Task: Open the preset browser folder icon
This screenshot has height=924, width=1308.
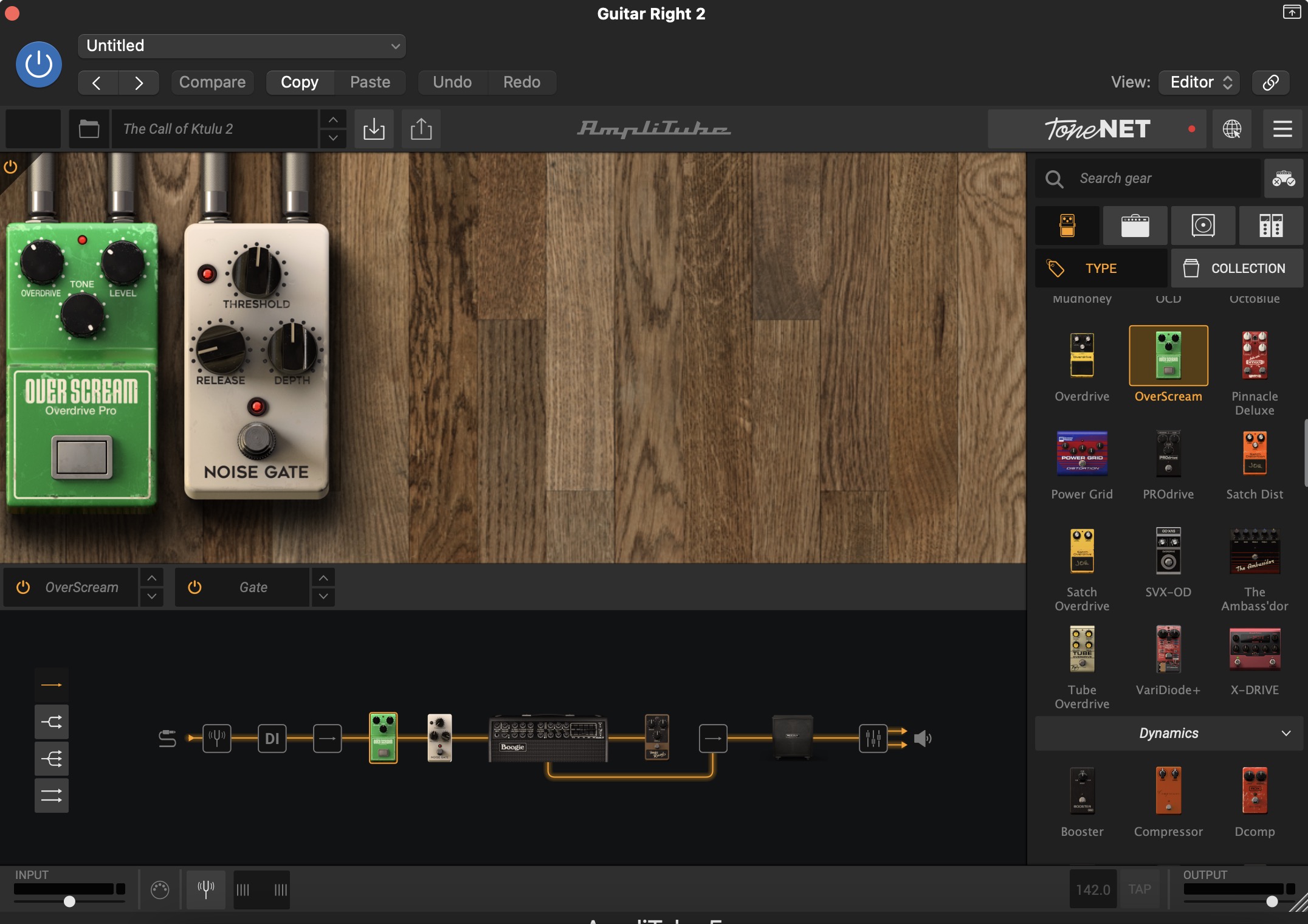Action: tap(89, 129)
